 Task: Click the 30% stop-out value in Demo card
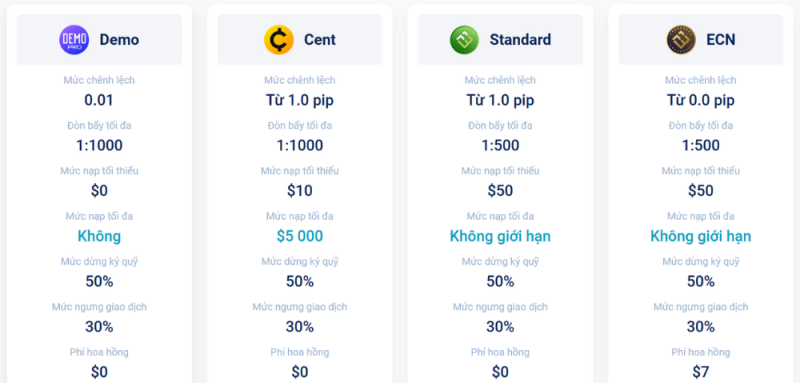point(99,327)
